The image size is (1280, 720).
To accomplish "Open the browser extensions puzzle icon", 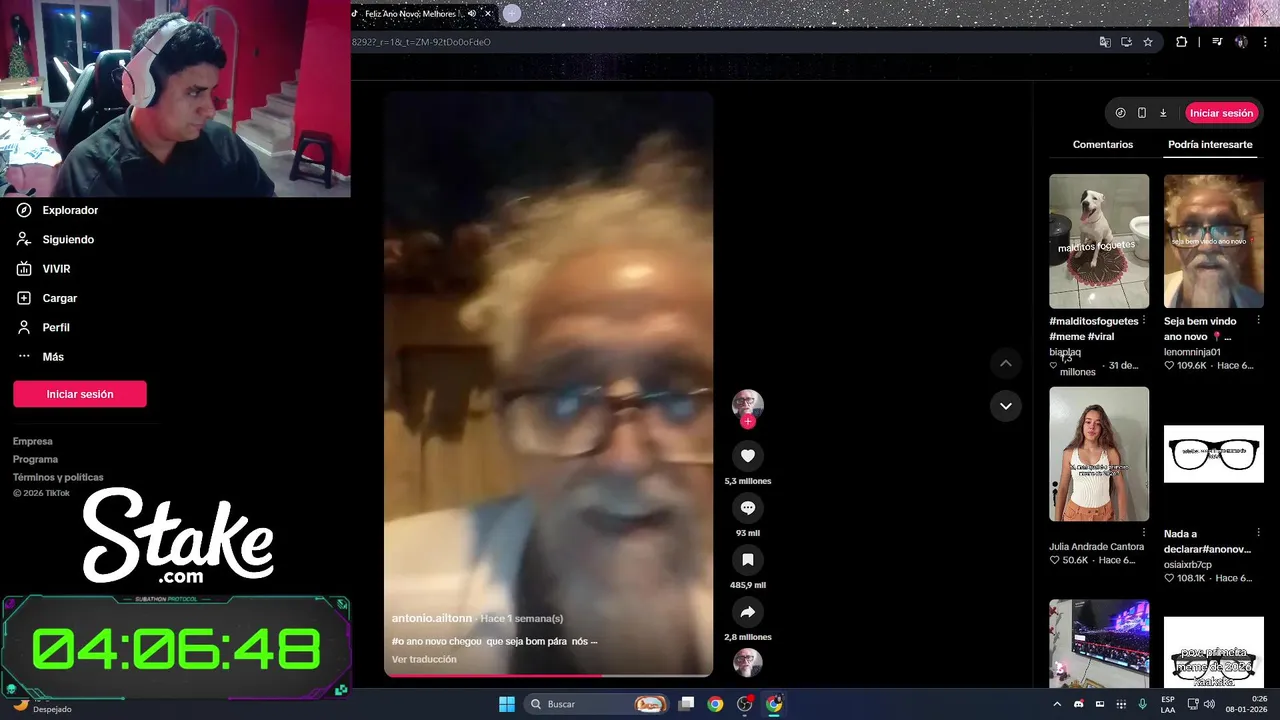I will coord(1181,42).
